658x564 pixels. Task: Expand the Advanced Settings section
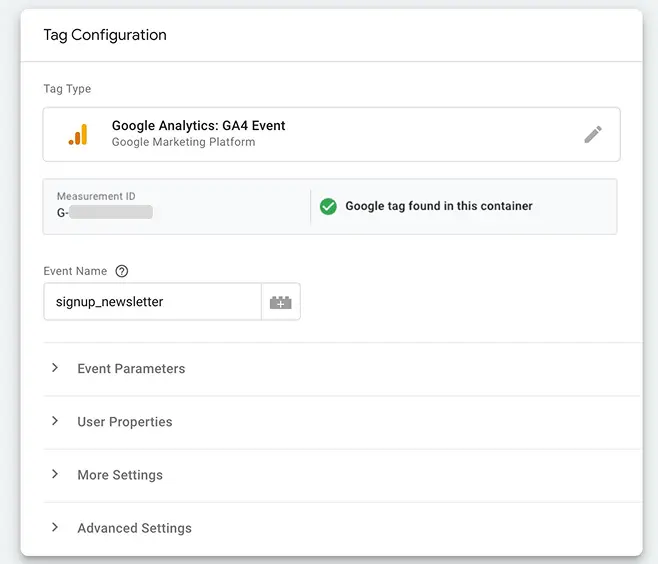(x=342, y=528)
